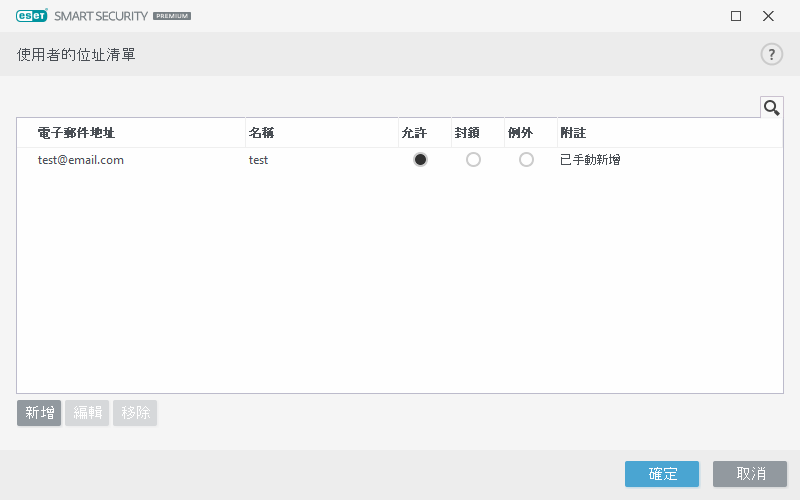This screenshot has height=500, width=800.
Task: Close the ESET address list window
Action: click(x=768, y=16)
